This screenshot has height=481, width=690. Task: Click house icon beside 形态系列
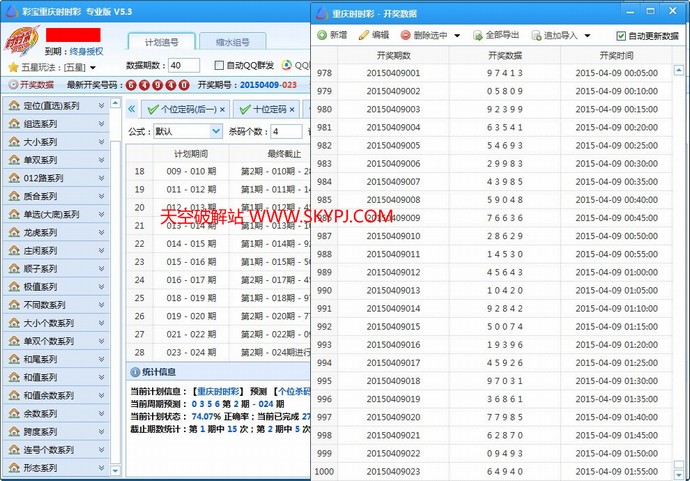click(15, 467)
